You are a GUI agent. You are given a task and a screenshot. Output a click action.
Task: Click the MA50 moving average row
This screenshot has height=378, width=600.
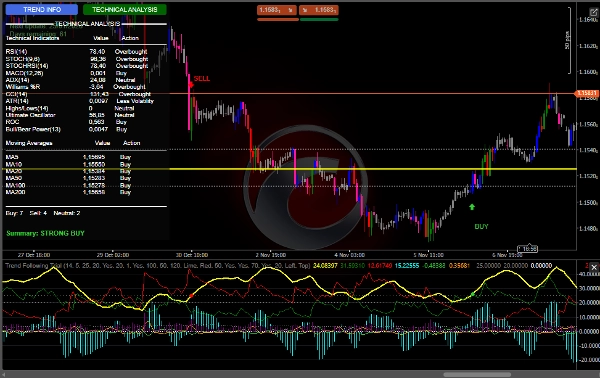(68, 178)
